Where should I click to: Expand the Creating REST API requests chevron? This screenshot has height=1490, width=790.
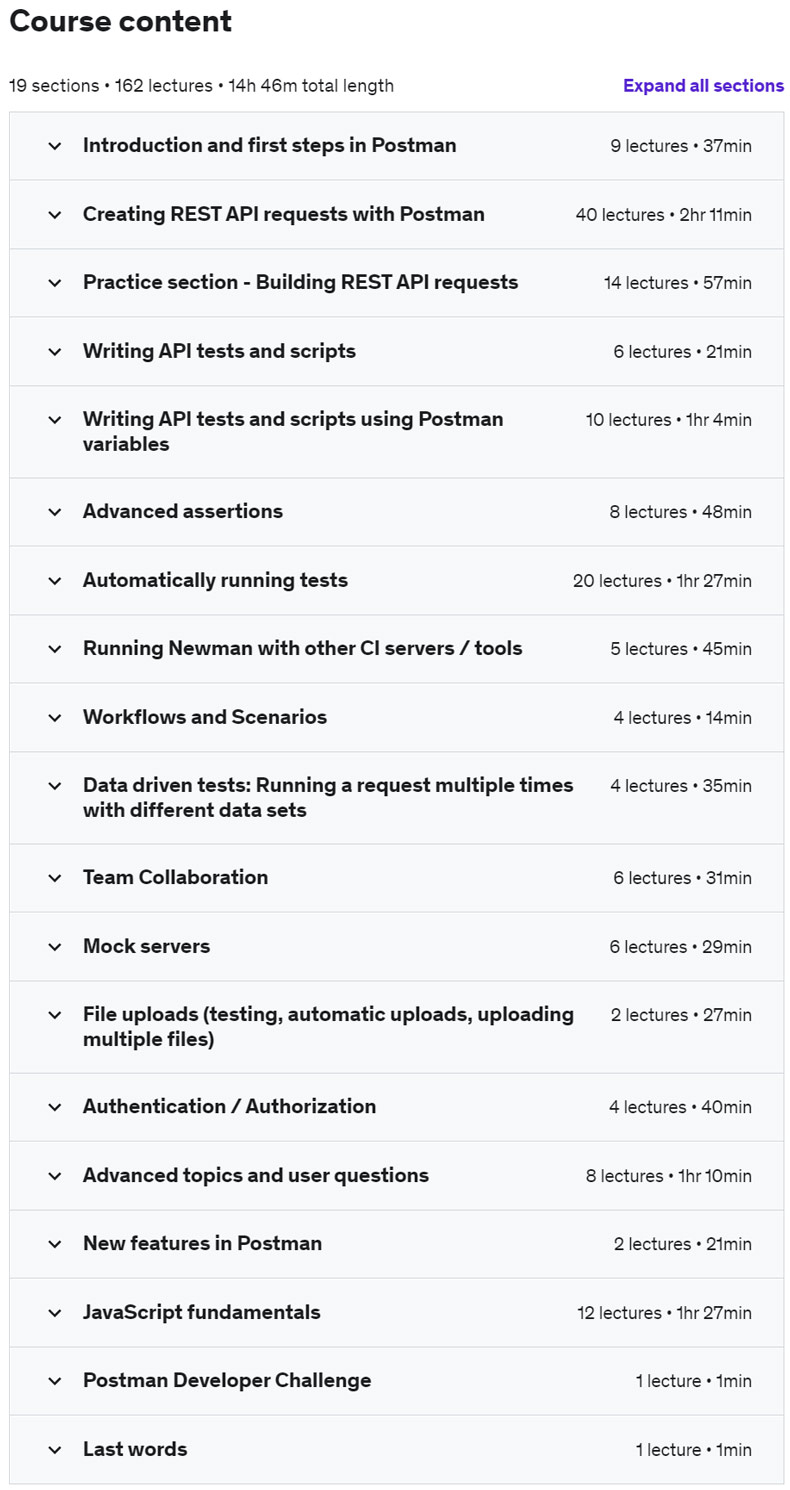coord(55,214)
